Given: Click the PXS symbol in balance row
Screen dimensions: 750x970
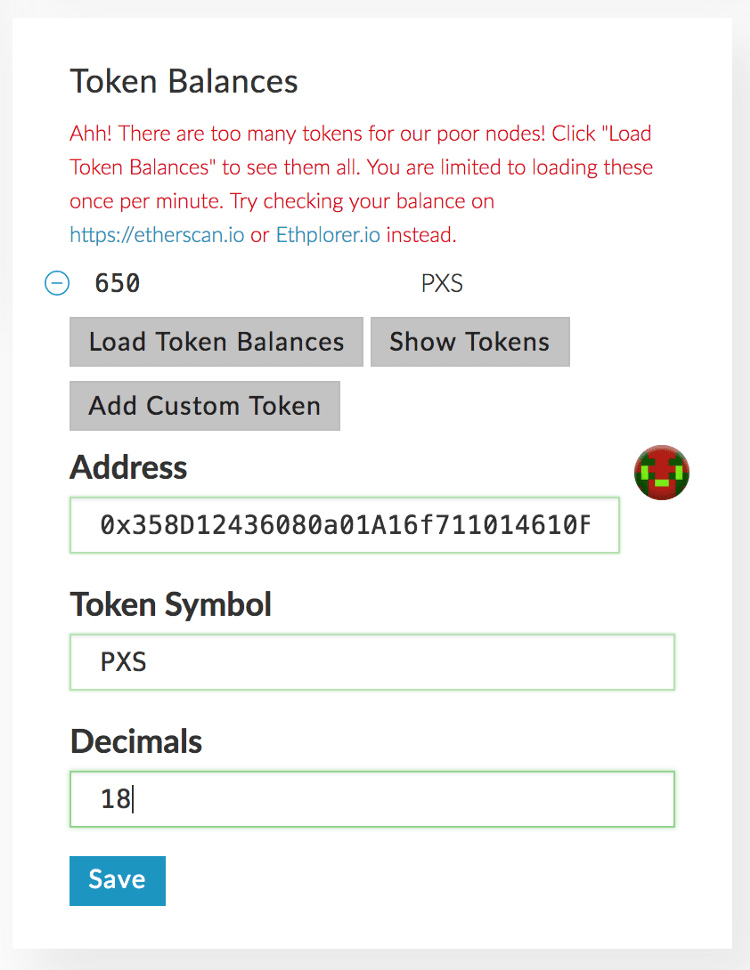Looking at the screenshot, I should [x=442, y=284].
